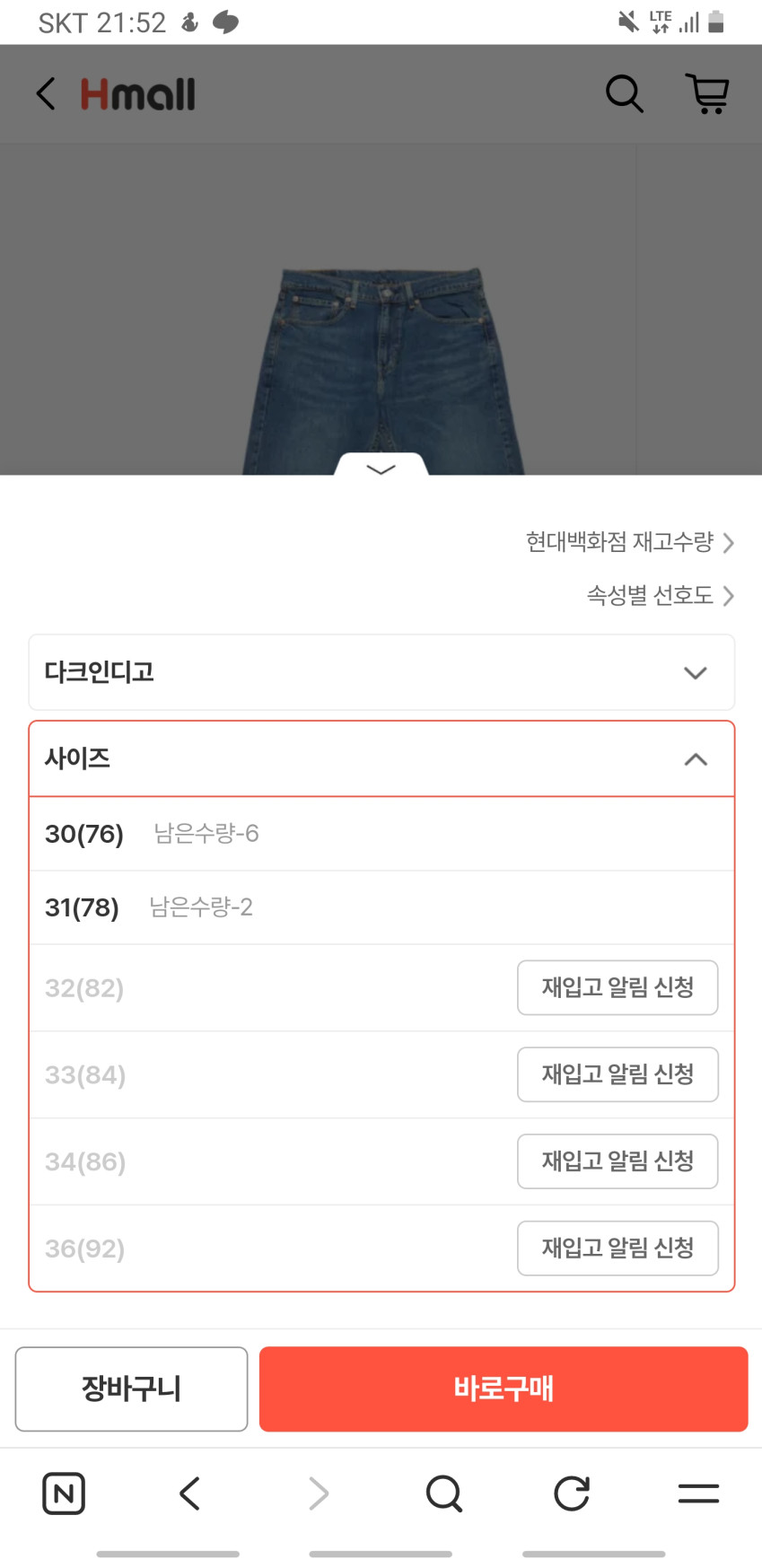Tap the Hmall logo
This screenshot has height=1568, width=762.
pos(138,94)
